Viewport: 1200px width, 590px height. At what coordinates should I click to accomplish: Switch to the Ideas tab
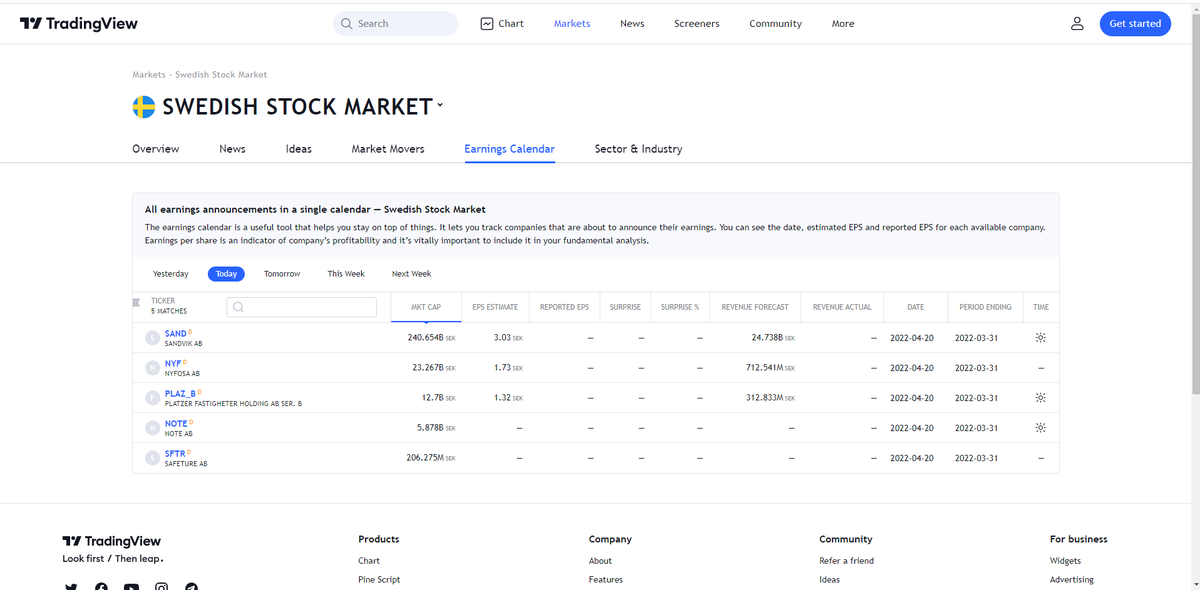(299, 149)
